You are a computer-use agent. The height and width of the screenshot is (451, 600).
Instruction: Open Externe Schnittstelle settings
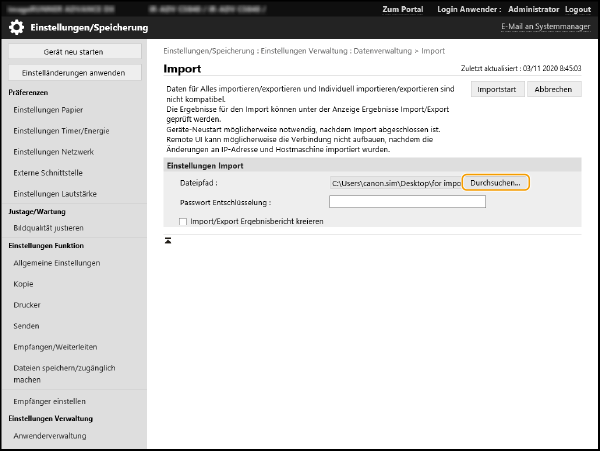click(49, 172)
